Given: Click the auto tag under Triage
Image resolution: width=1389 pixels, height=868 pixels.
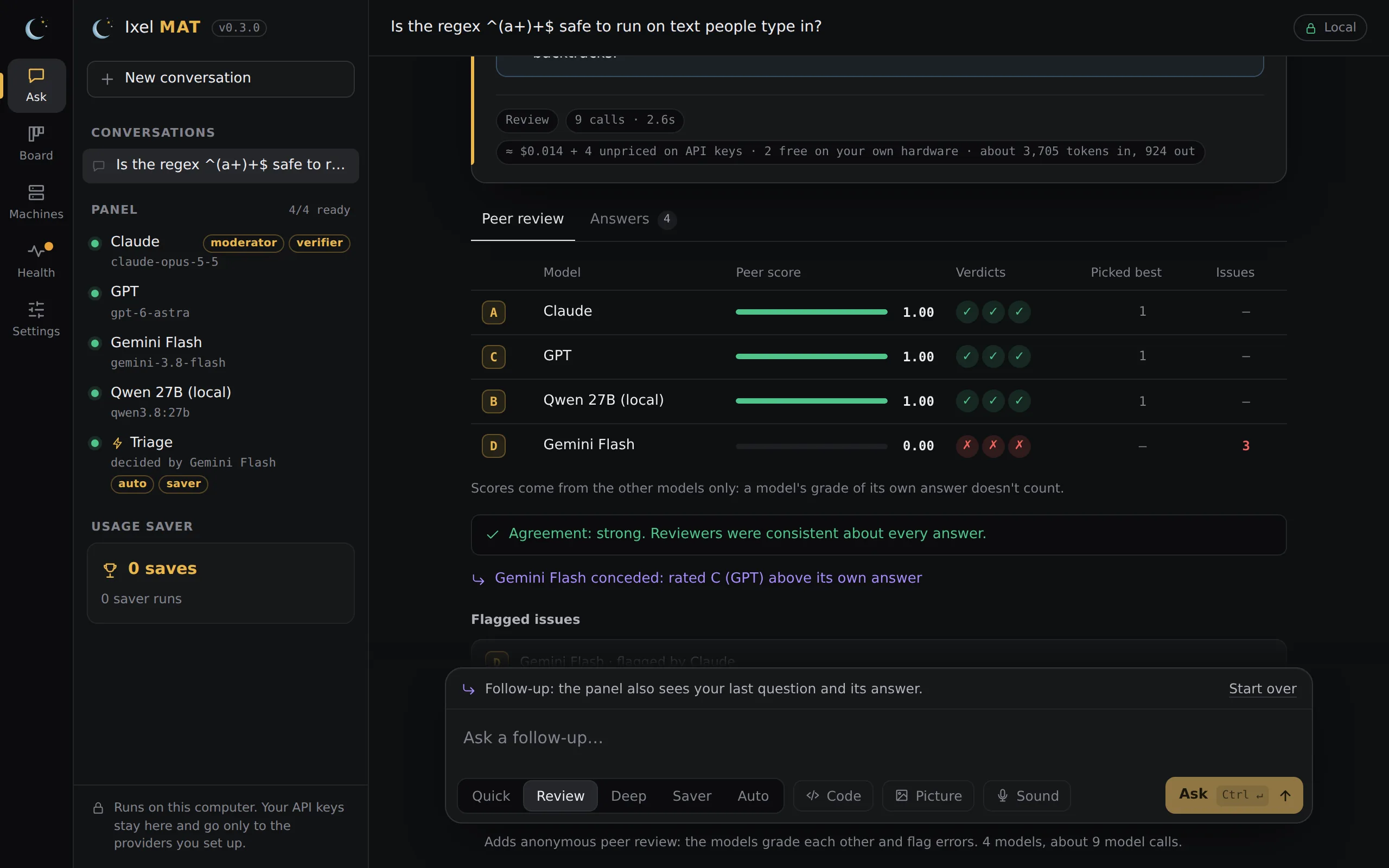Looking at the screenshot, I should [132, 484].
